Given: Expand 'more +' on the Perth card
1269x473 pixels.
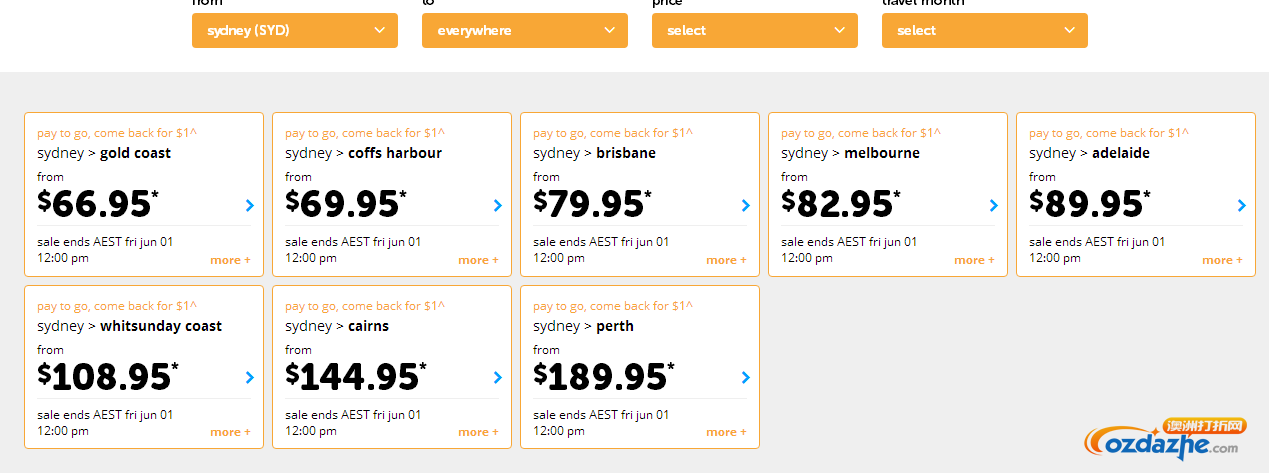Looking at the screenshot, I should pyautogui.click(x=726, y=432).
